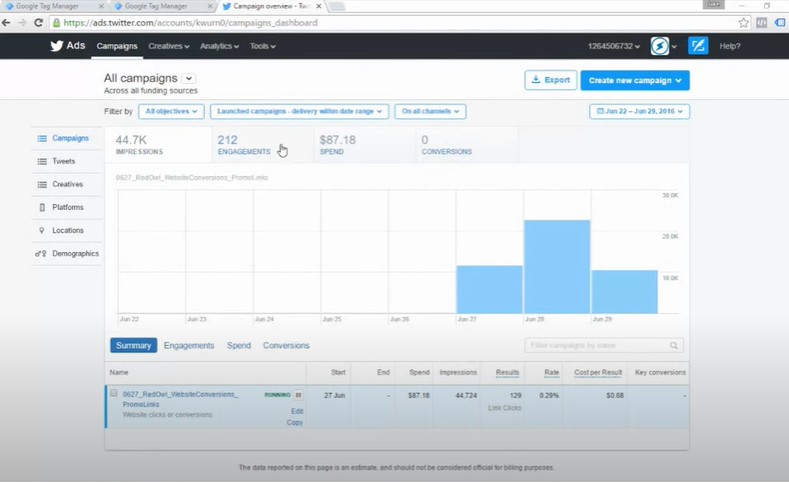Click the tallest blue bar for Jun 28
The height and width of the screenshot is (482, 789).
point(556,266)
